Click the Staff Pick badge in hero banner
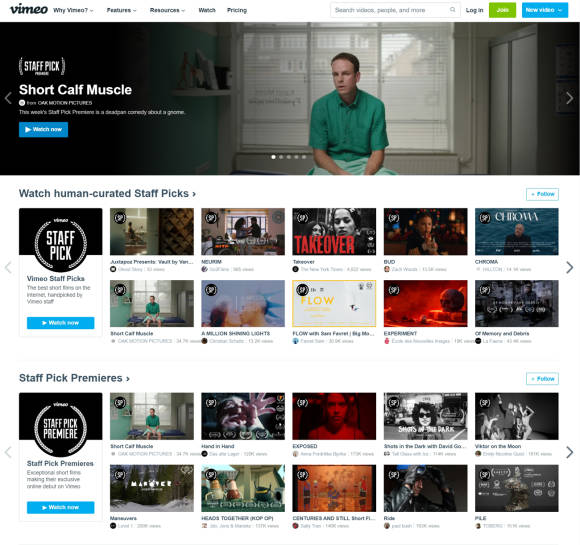Screen dimensions: 580x545 point(42,66)
